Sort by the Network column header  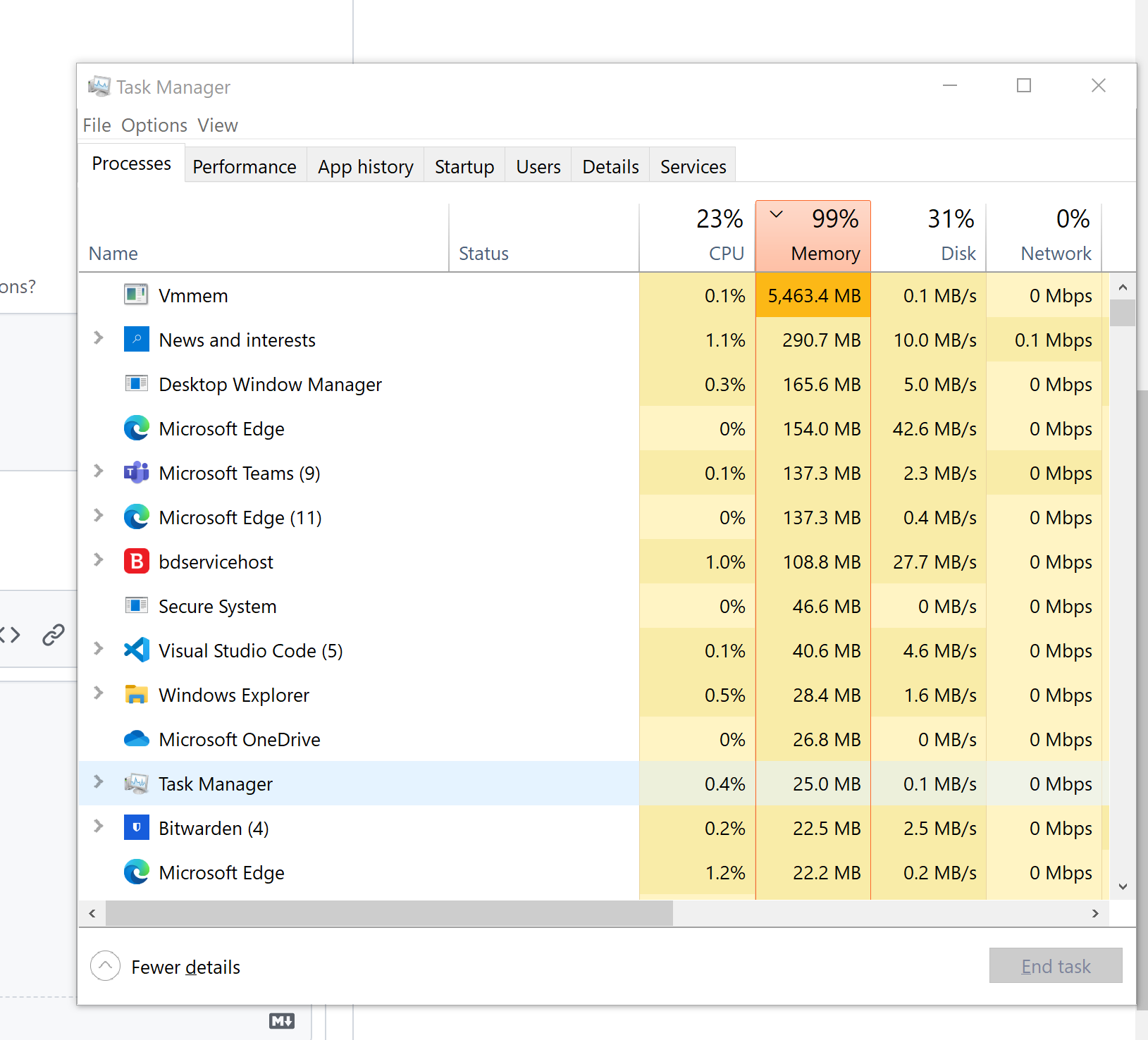click(1044, 238)
